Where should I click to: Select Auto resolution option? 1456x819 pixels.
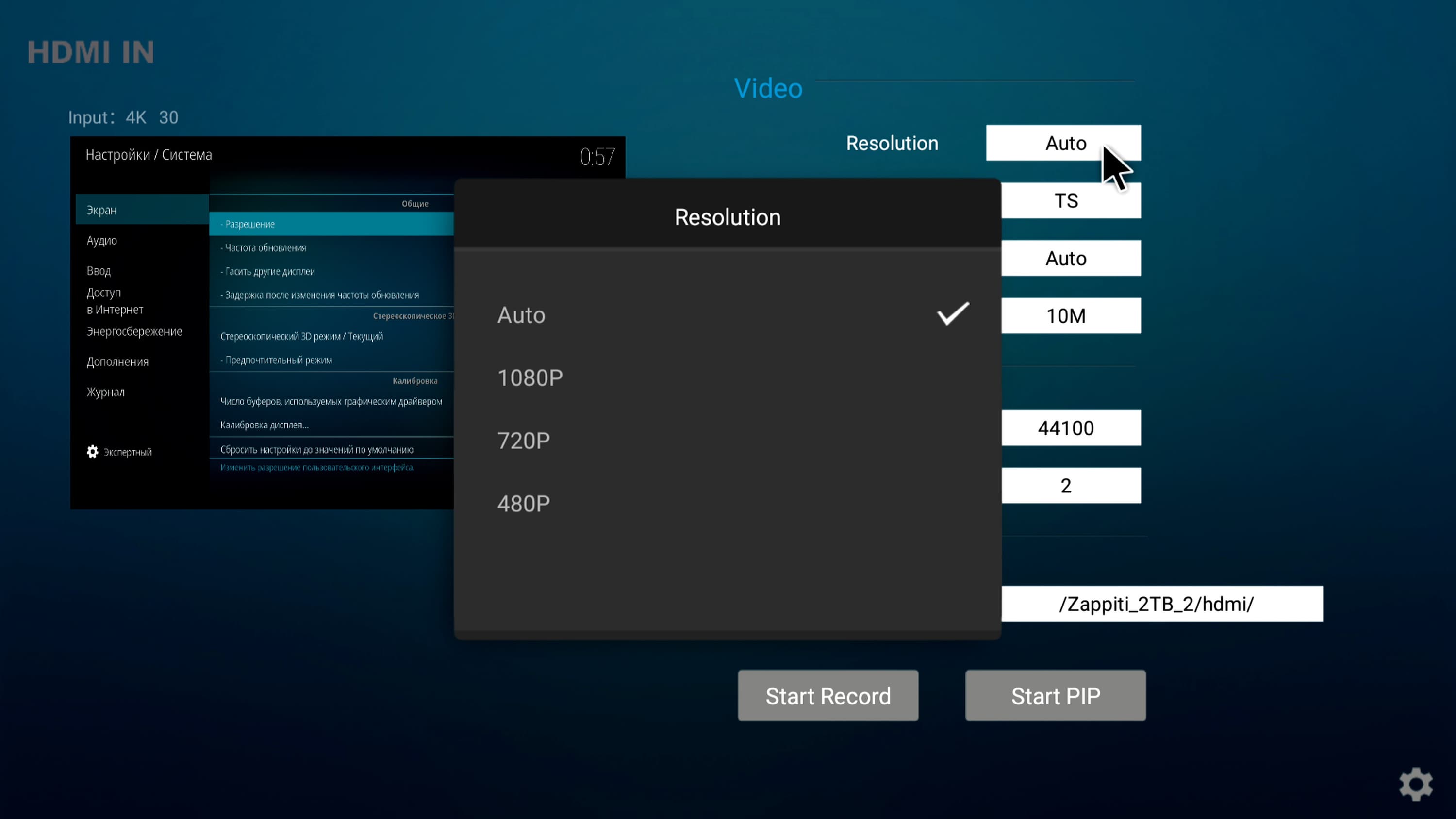521,315
